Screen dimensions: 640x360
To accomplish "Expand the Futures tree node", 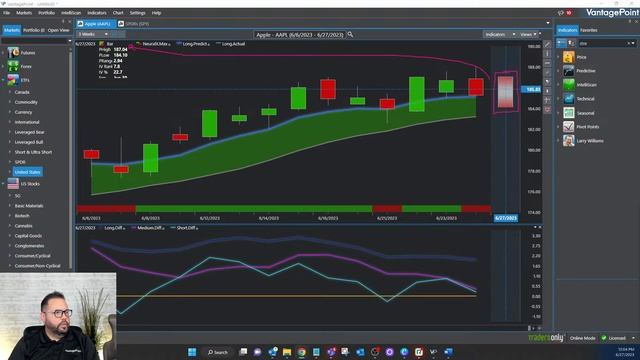I will point(3,53).
